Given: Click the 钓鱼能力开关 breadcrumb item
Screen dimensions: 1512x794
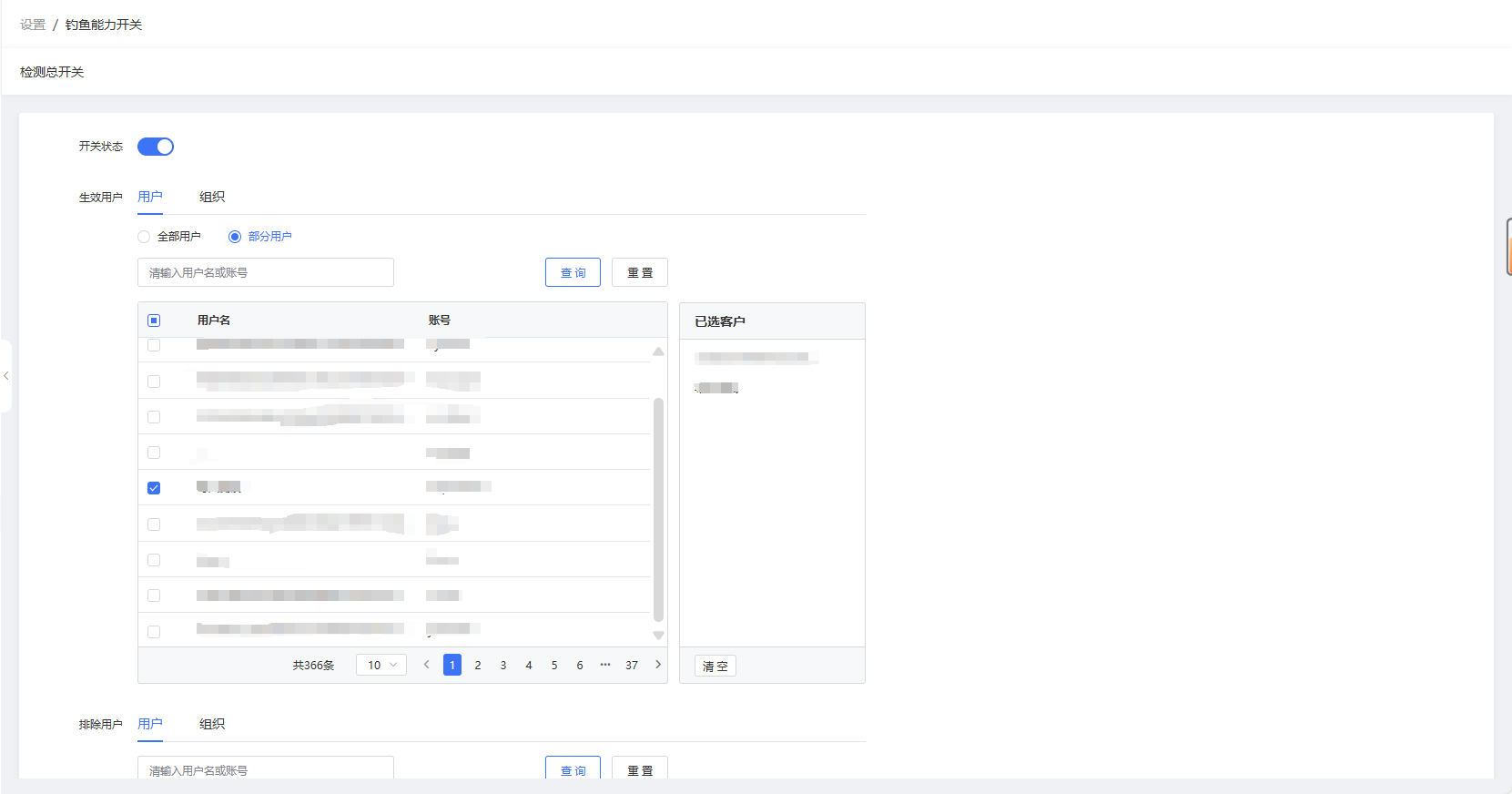Looking at the screenshot, I should click(x=104, y=25).
